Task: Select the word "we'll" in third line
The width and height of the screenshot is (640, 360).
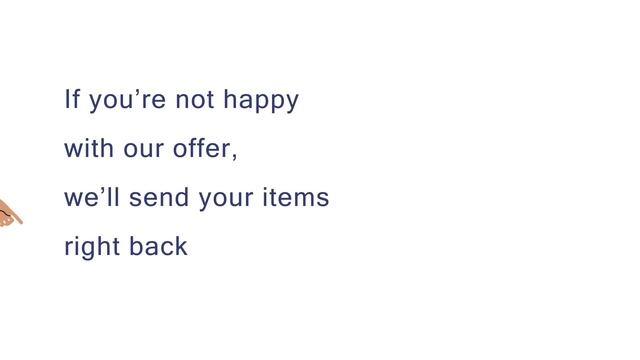Action: coord(92,197)
